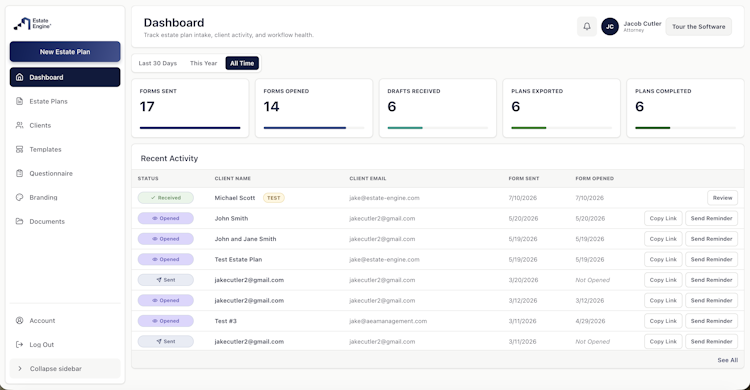Select the All Time filter

pos(242,63)
